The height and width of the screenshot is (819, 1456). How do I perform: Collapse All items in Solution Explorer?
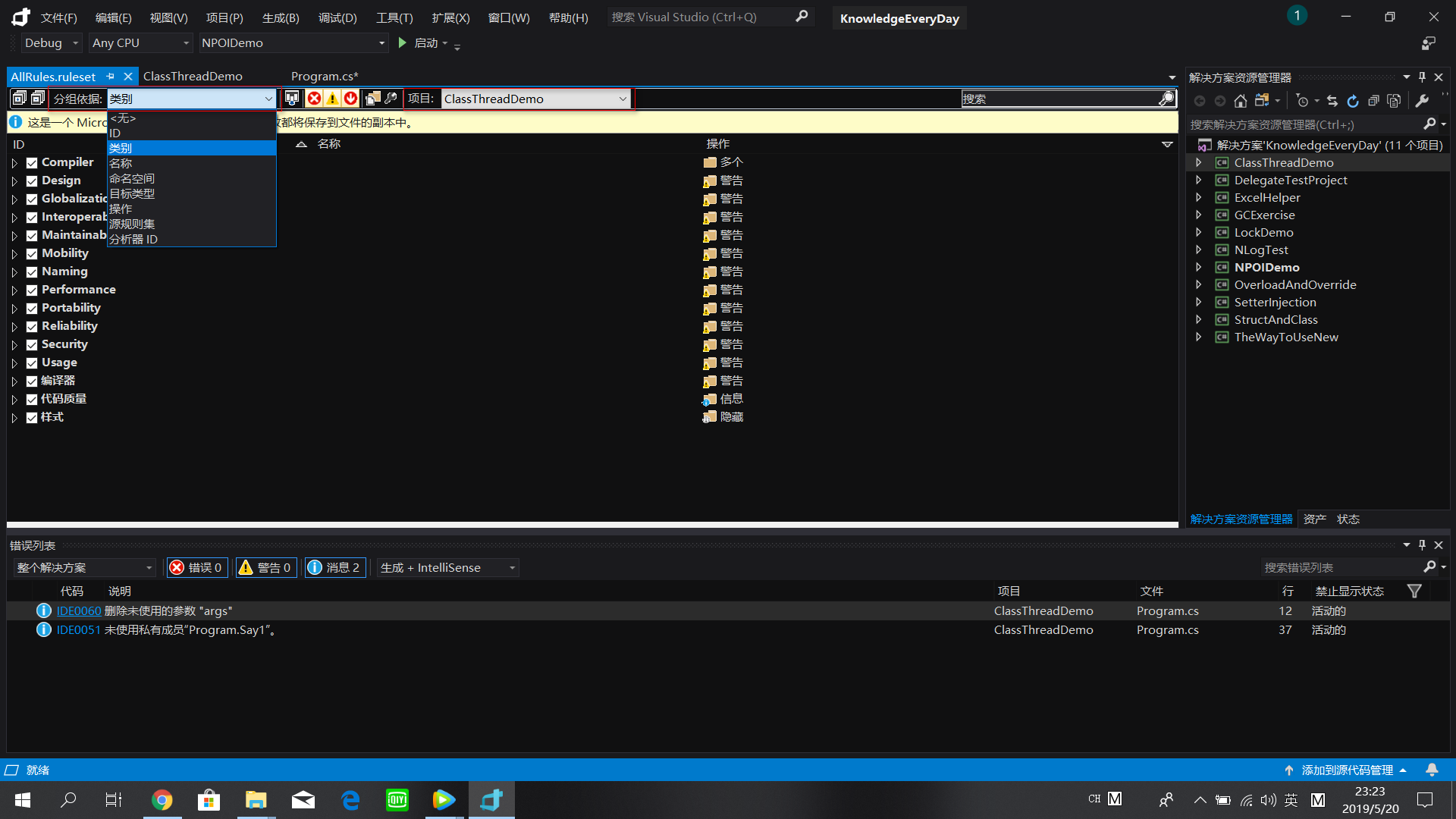pos(1373,100)
